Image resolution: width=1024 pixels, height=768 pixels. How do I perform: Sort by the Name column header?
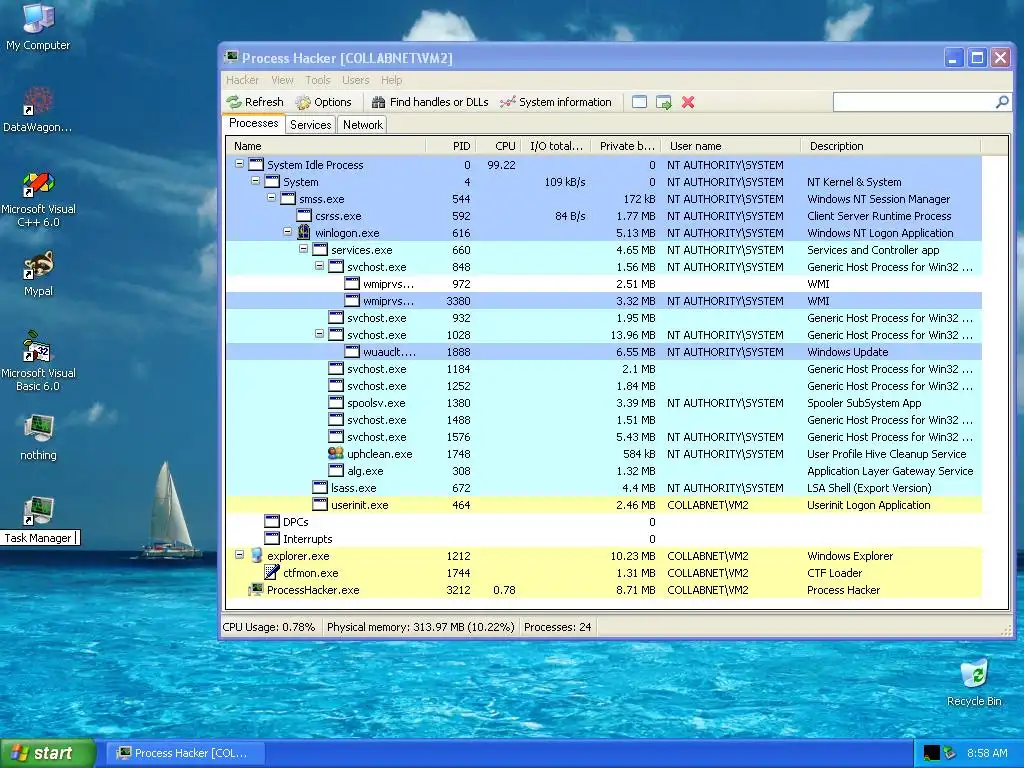(x=326, y=146)
